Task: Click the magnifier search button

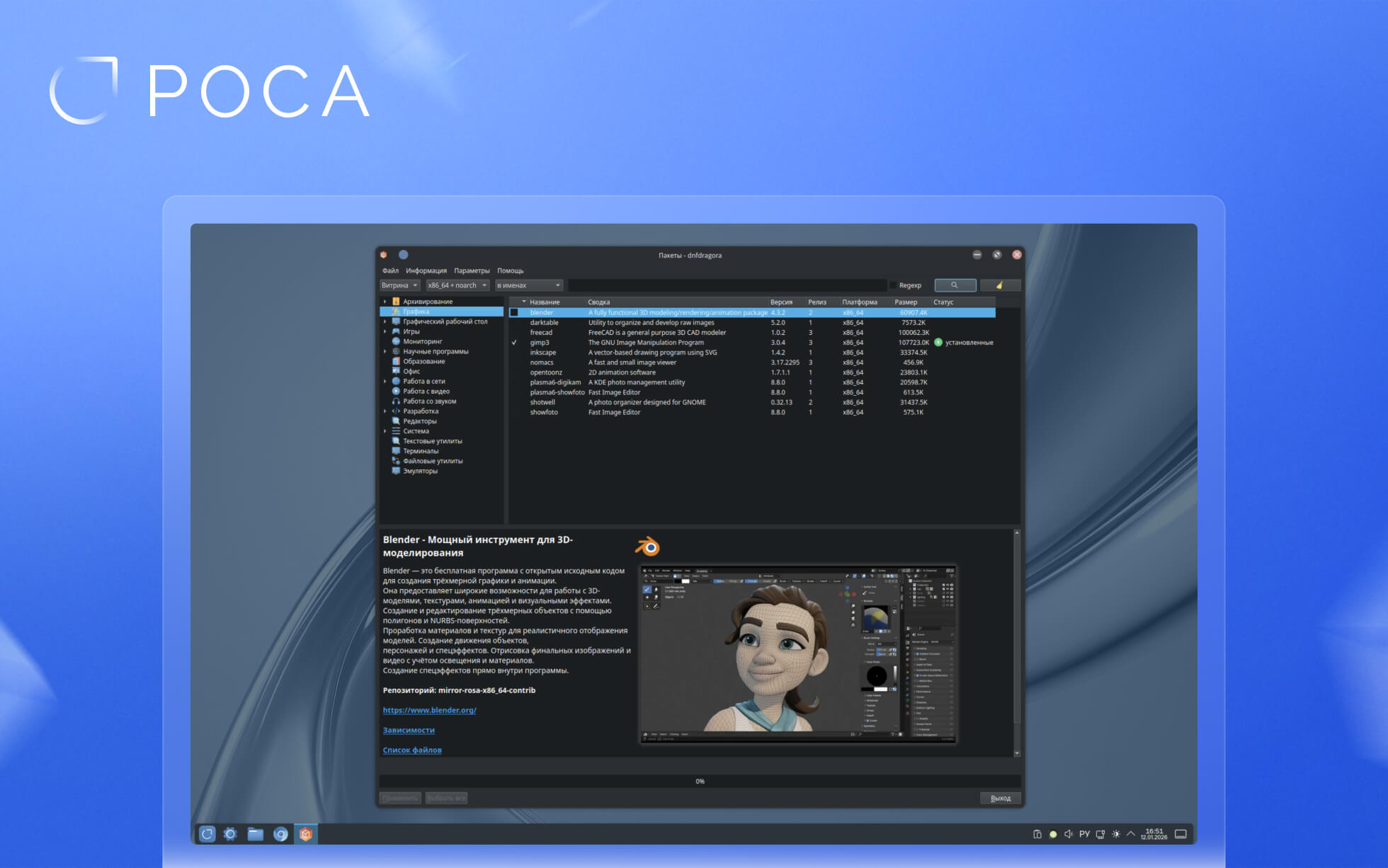Action: (955, 285)
